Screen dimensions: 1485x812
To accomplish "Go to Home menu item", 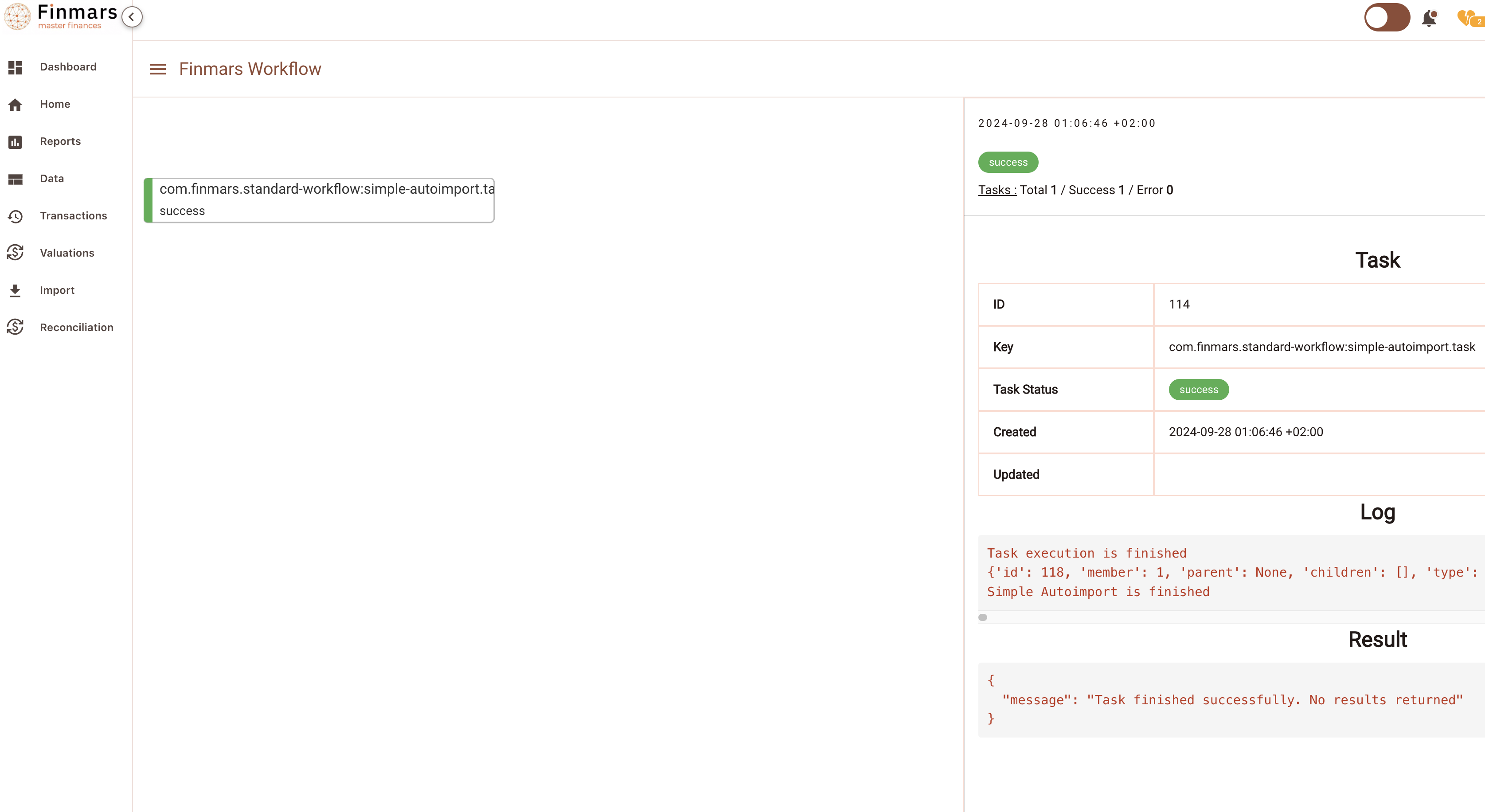I will 55,104.
